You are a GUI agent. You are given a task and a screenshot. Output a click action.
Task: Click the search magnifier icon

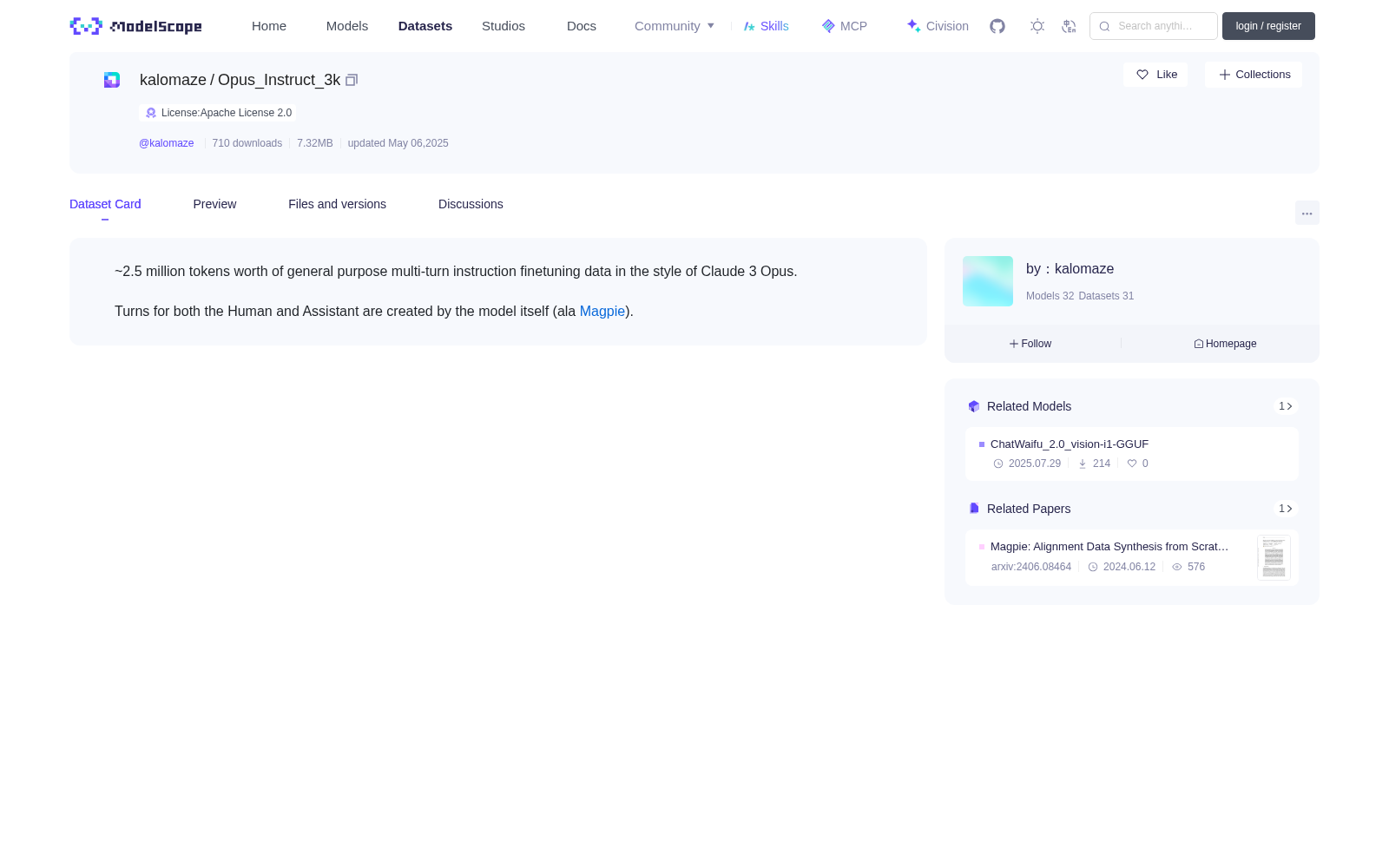1104,26
